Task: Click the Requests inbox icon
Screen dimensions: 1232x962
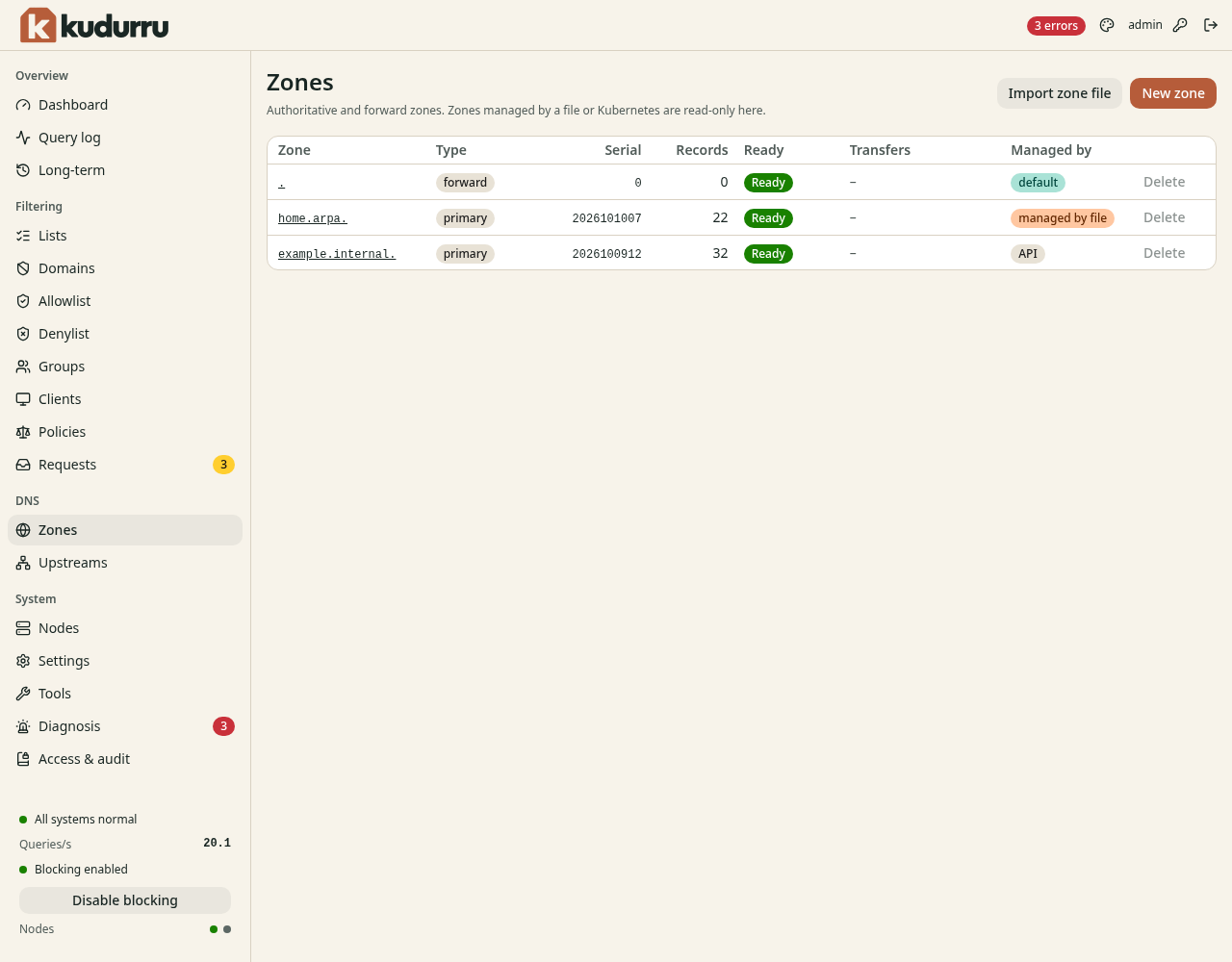Action: 23,465
